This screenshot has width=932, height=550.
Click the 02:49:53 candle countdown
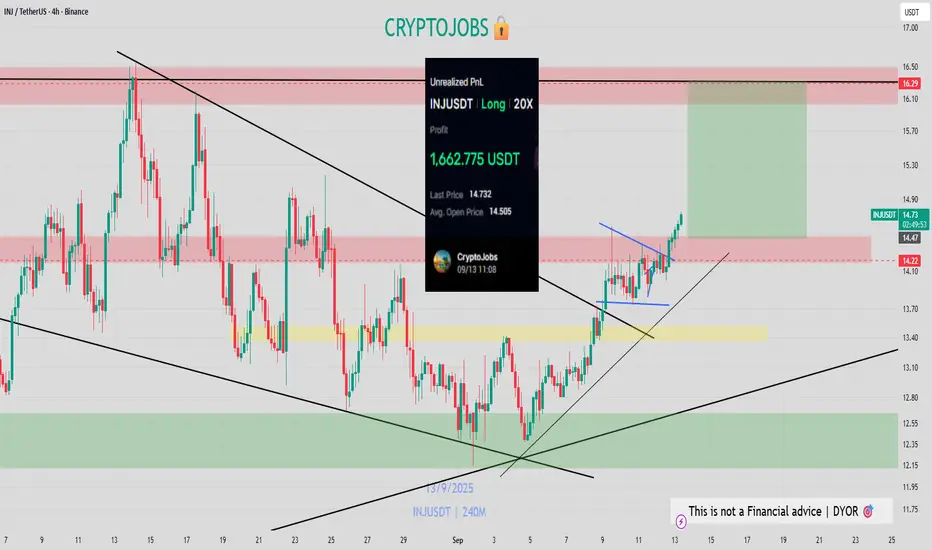coord(914,225)
